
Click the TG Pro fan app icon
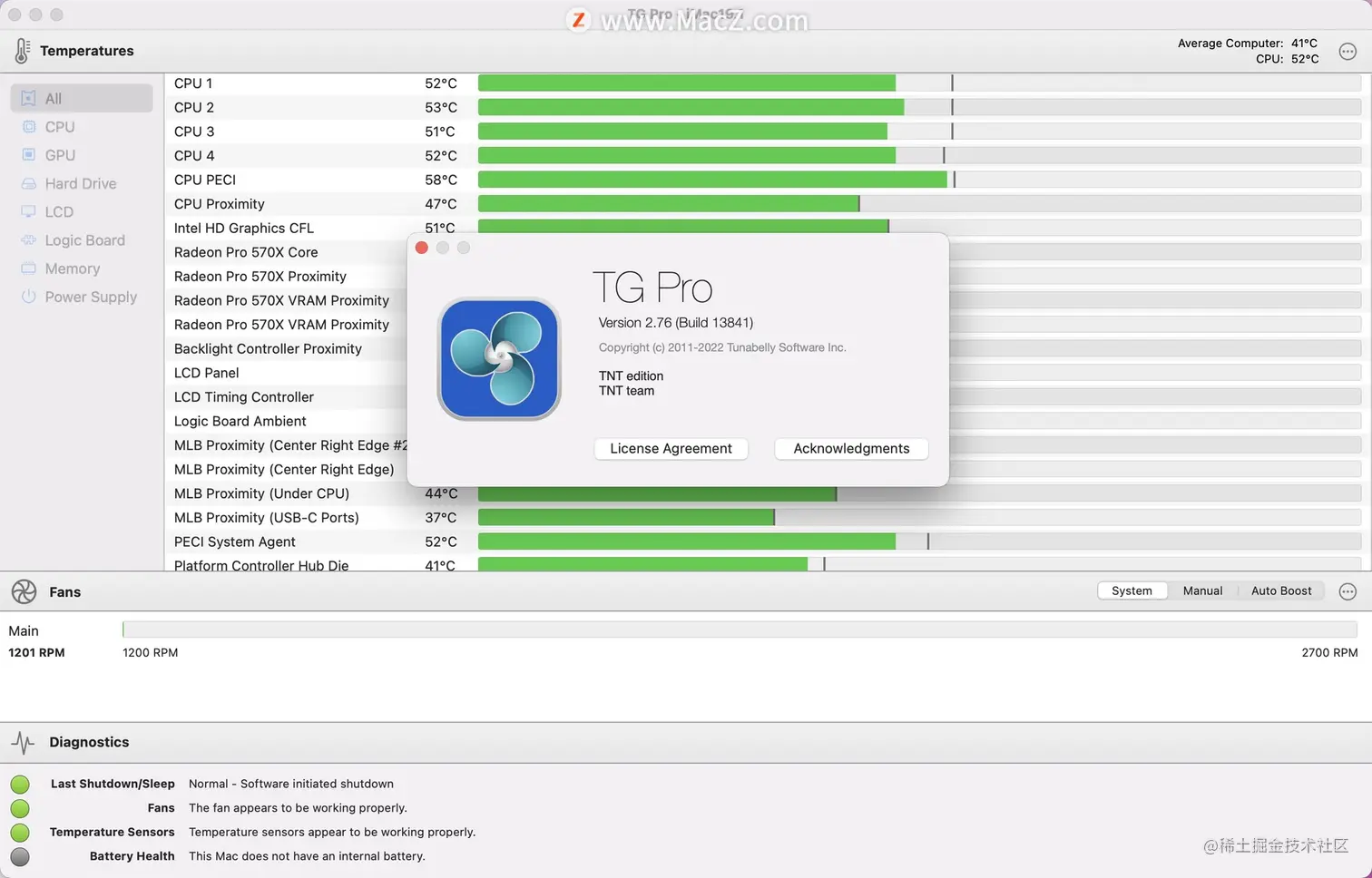point(499,359)
